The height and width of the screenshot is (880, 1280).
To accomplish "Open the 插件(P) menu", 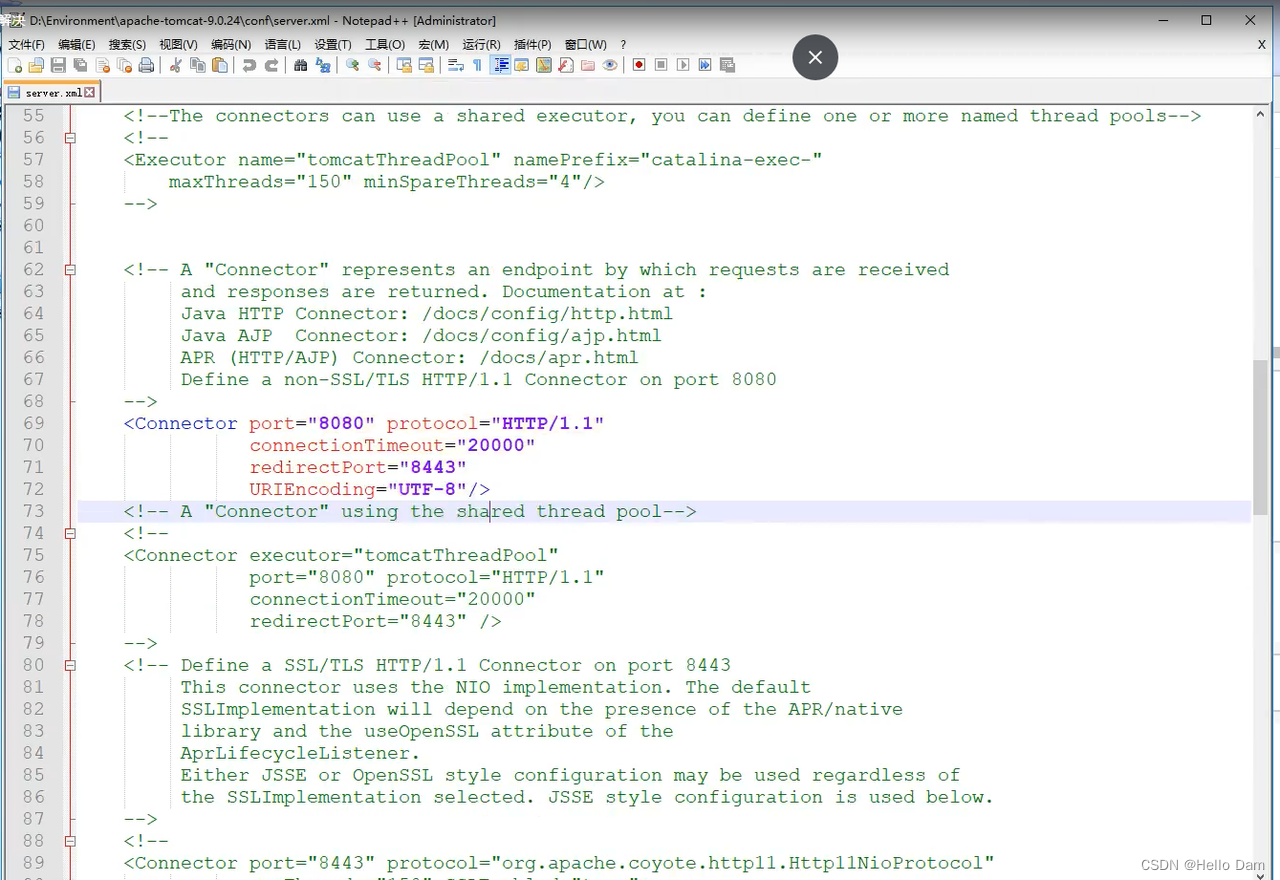I will (x=533, y=44).
